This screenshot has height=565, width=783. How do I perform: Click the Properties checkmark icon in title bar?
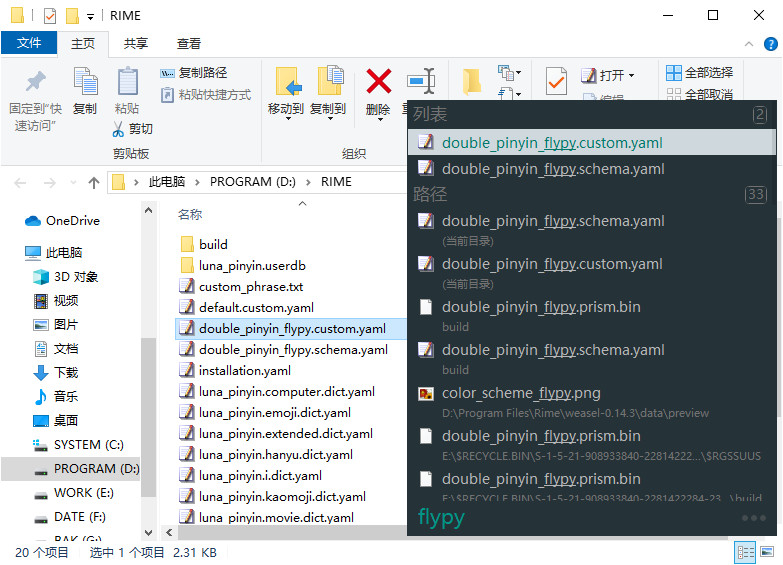tap(50, 16)
